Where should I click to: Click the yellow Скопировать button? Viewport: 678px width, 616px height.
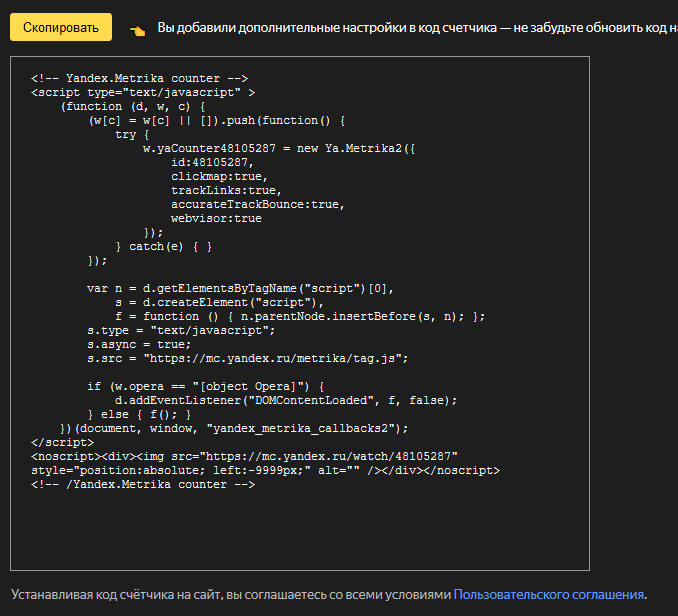click(60, 28)
